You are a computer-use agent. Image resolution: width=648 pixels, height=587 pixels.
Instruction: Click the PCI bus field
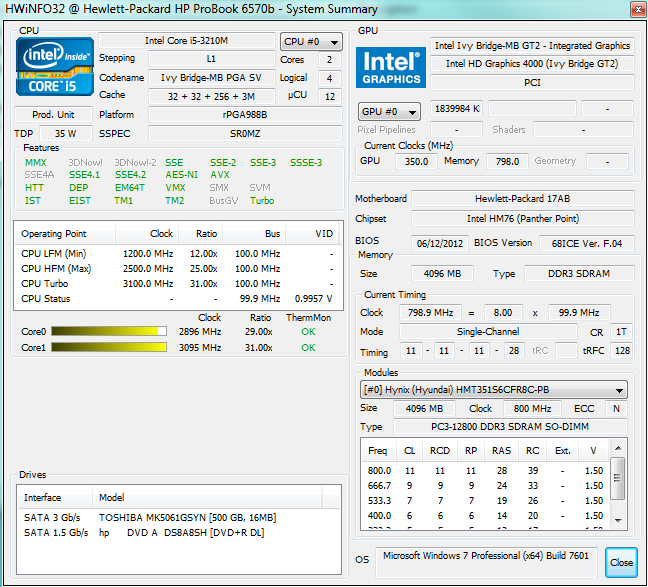[x=532, y=82]
